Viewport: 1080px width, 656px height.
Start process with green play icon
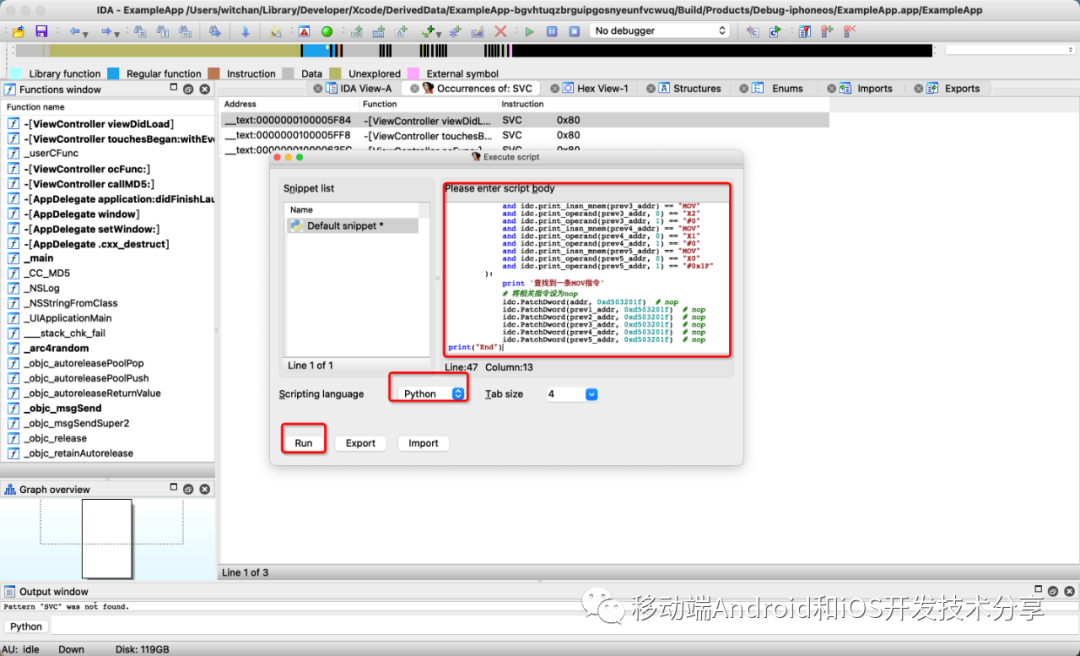(529, 32)
